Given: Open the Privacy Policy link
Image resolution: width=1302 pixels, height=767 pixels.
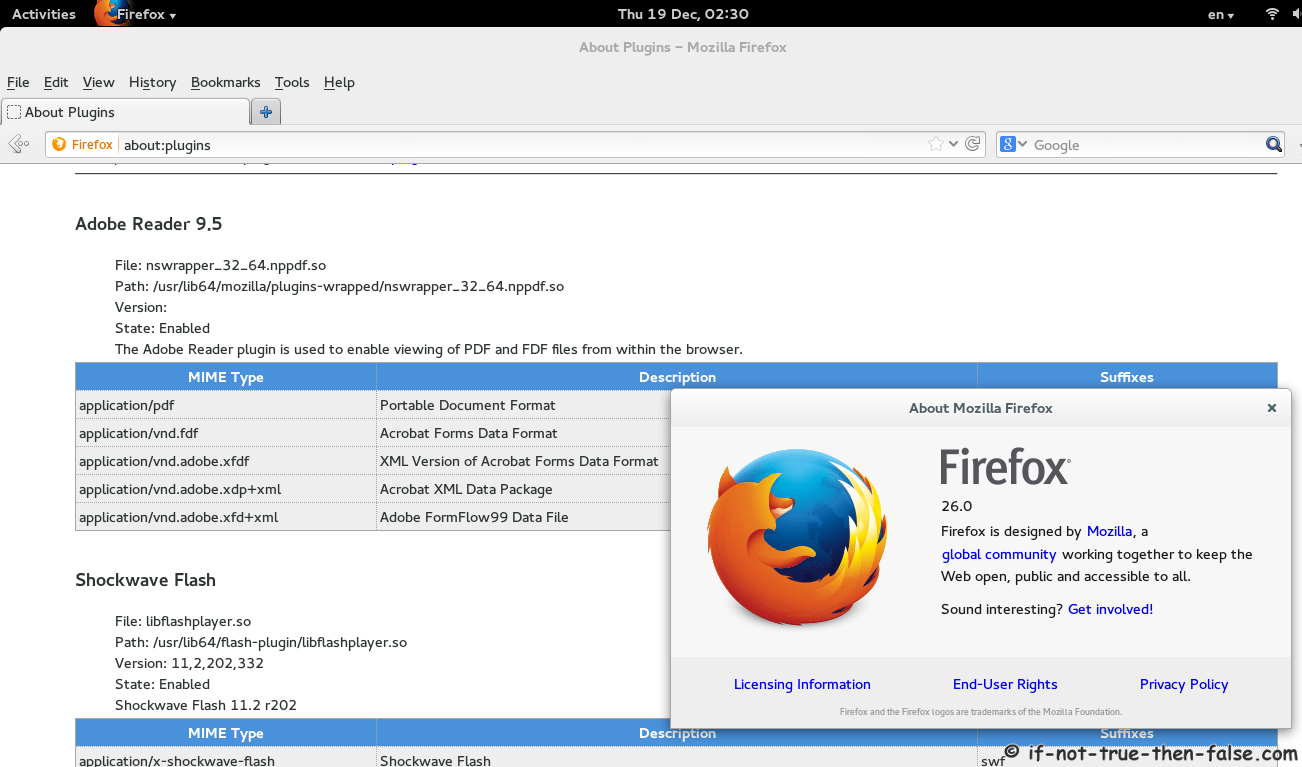Looking at the screenshot, I should coord(1184,684).
